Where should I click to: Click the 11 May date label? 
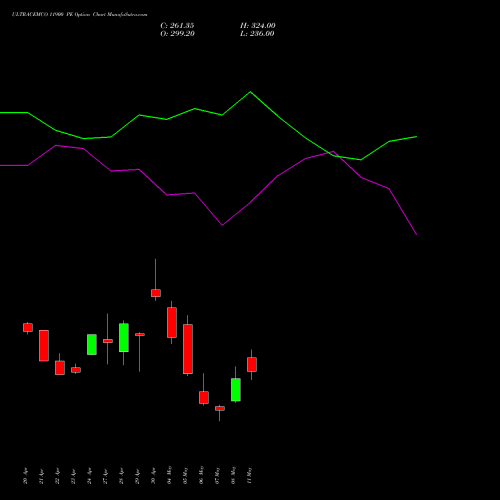click(x=250, y=475)
